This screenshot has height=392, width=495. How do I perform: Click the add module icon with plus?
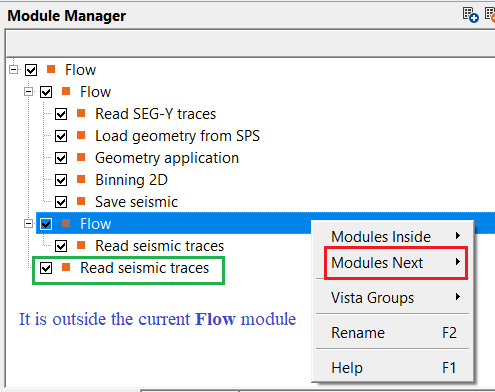(x=471, y=15)
